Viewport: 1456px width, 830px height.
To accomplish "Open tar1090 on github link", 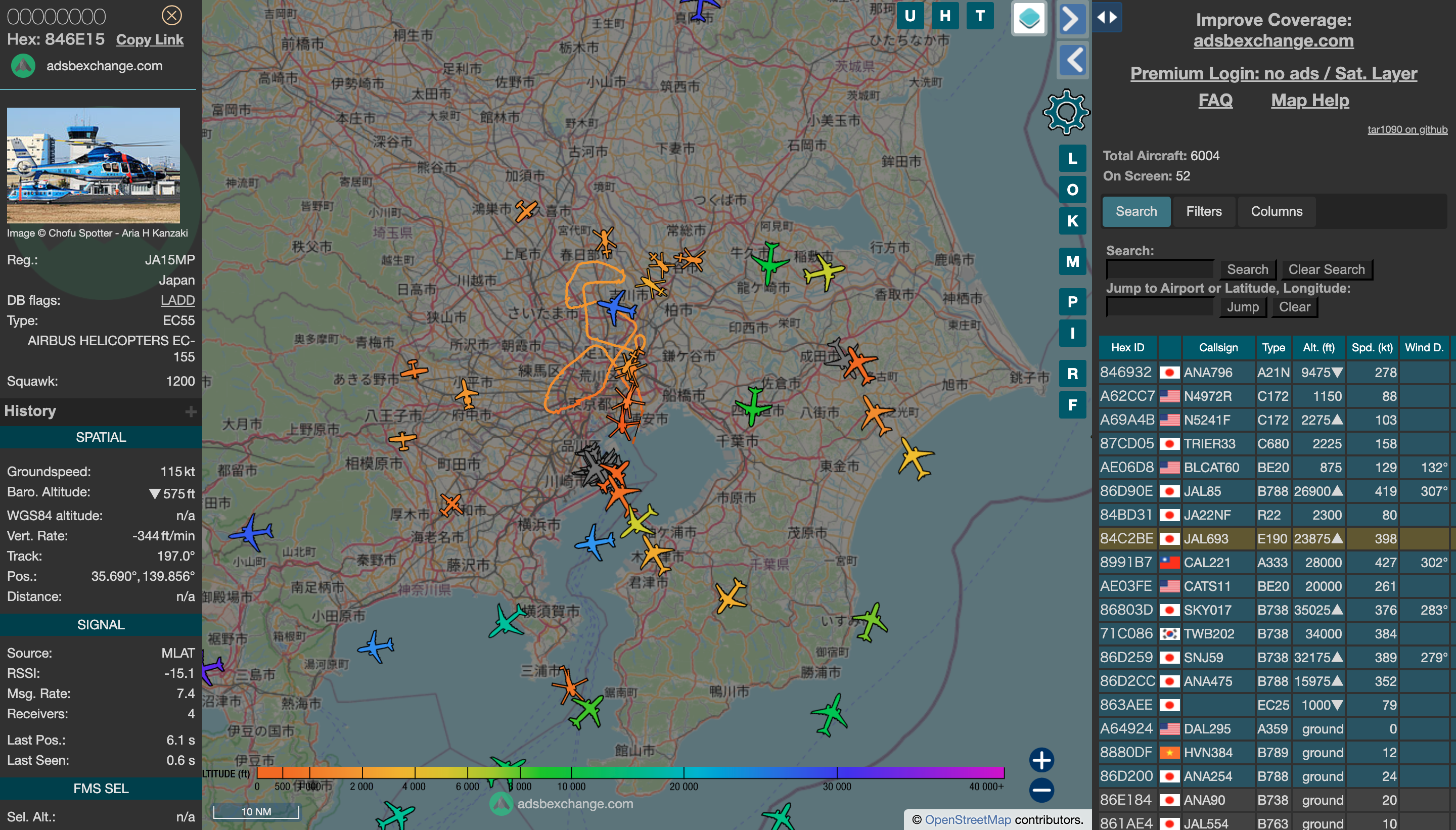I will [x=1407, y=129].
